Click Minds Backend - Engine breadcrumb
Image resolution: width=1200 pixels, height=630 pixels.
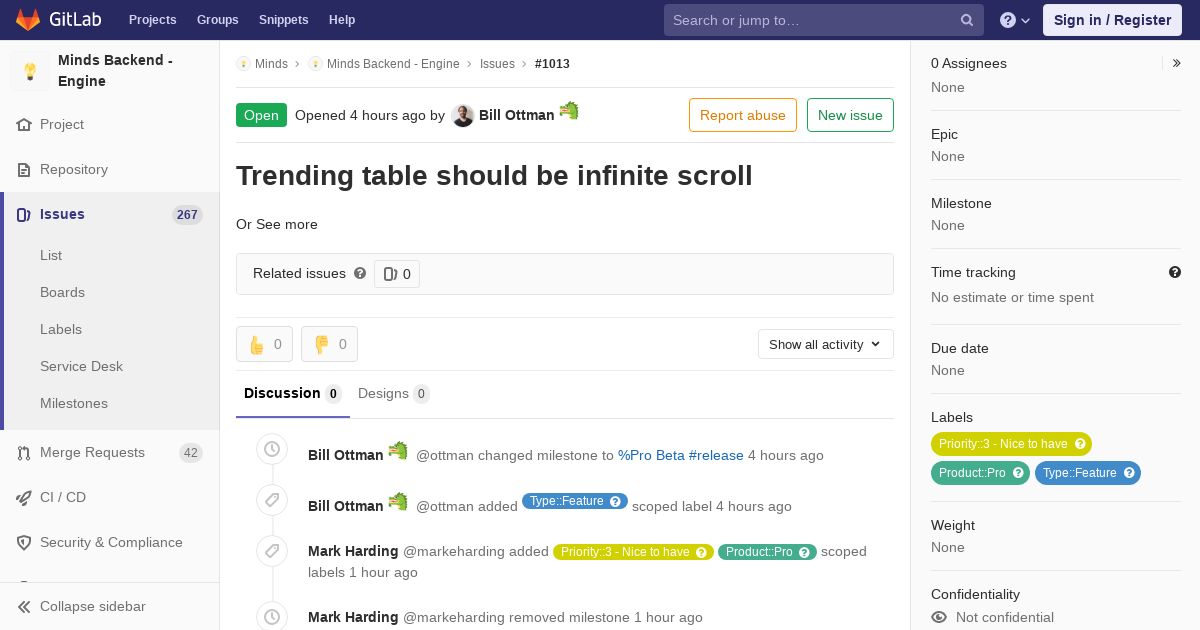[x=393, y=64]
